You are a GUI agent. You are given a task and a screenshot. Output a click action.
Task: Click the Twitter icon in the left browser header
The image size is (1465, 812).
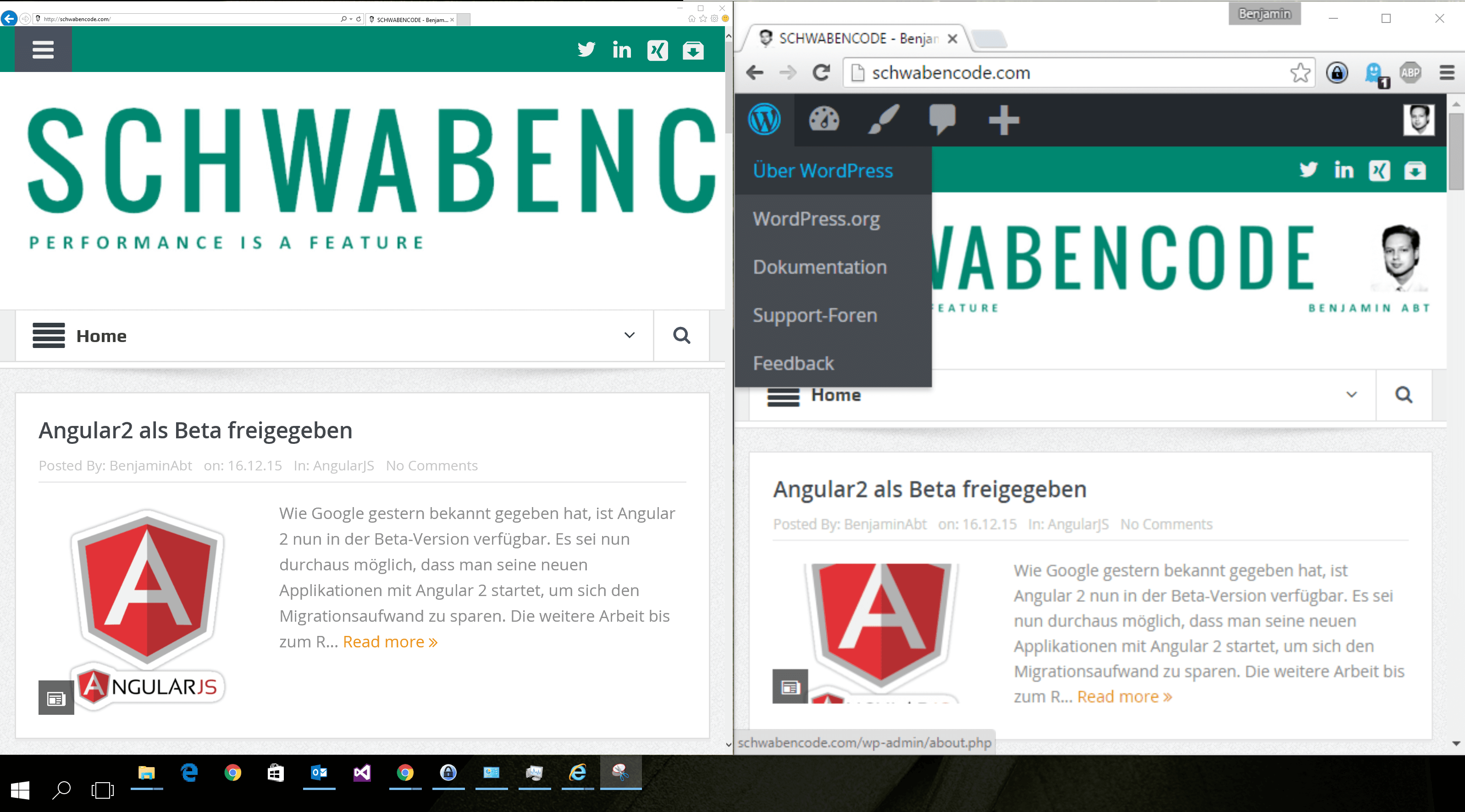[586, 50]
